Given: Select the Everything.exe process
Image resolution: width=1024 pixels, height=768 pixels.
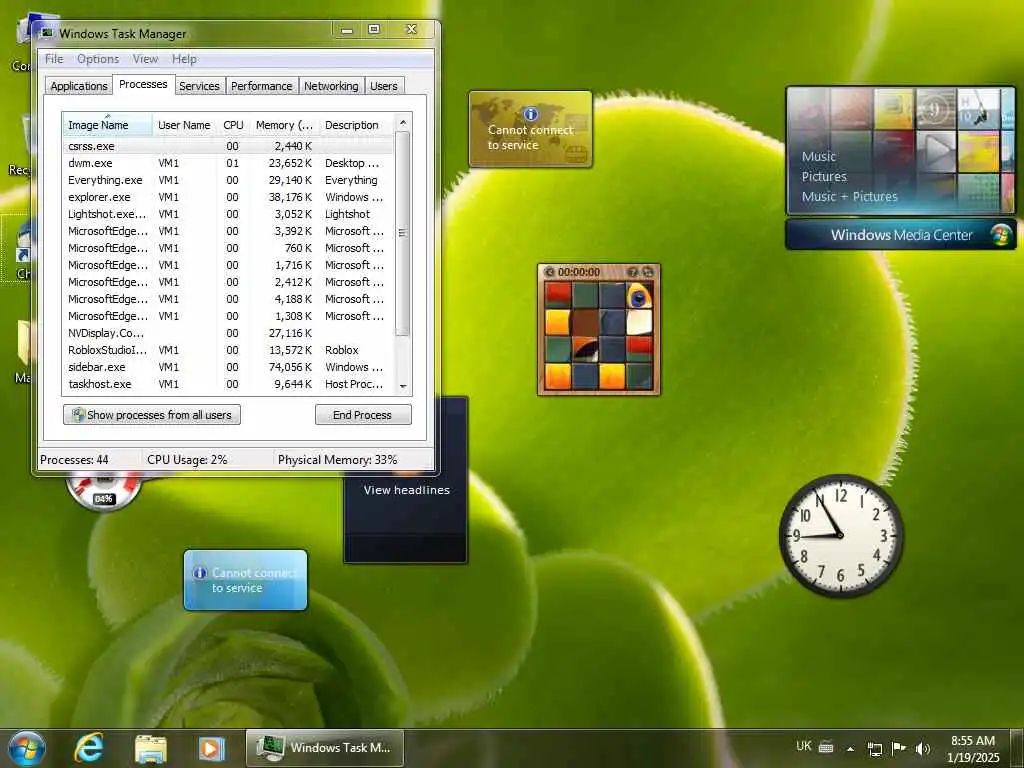Looking at the screenshot, I should coord(228,180).
